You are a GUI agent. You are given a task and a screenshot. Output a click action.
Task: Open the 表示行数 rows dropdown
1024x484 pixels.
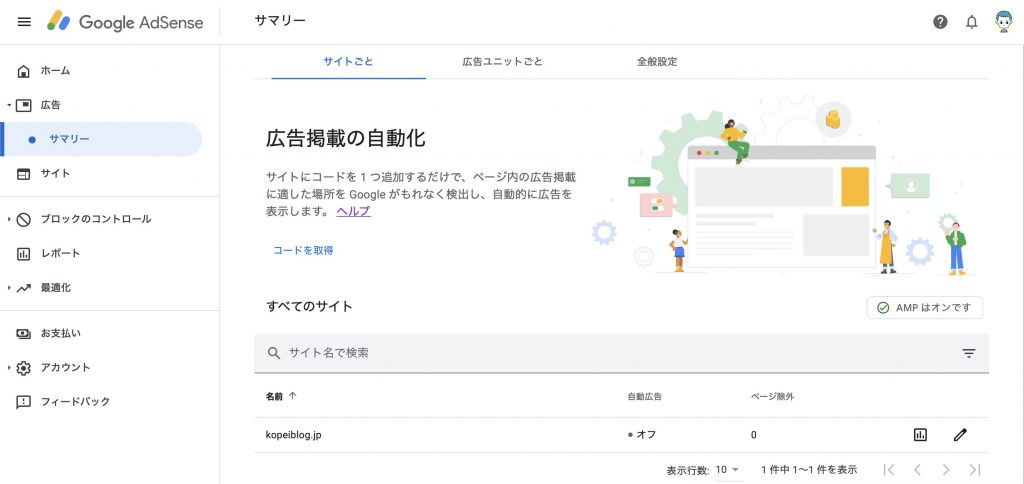point(728,469)
